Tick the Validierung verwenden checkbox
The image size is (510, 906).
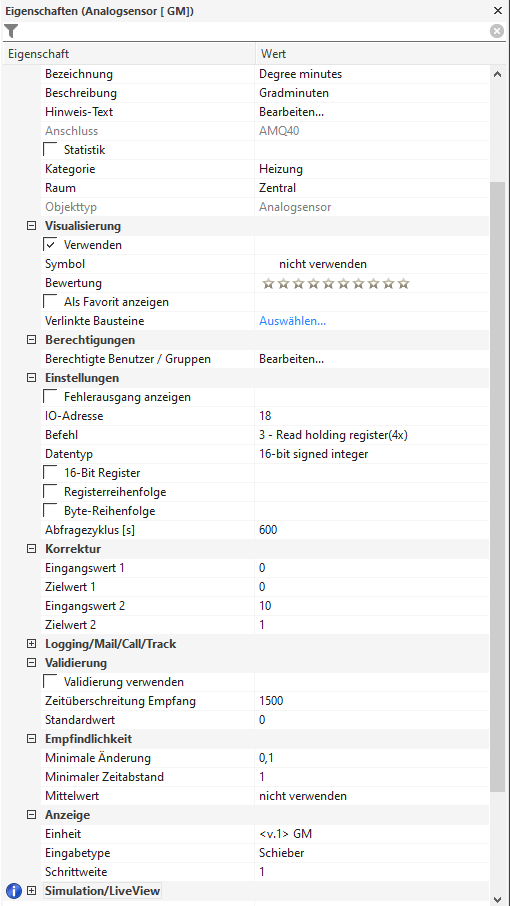point(51,681)
